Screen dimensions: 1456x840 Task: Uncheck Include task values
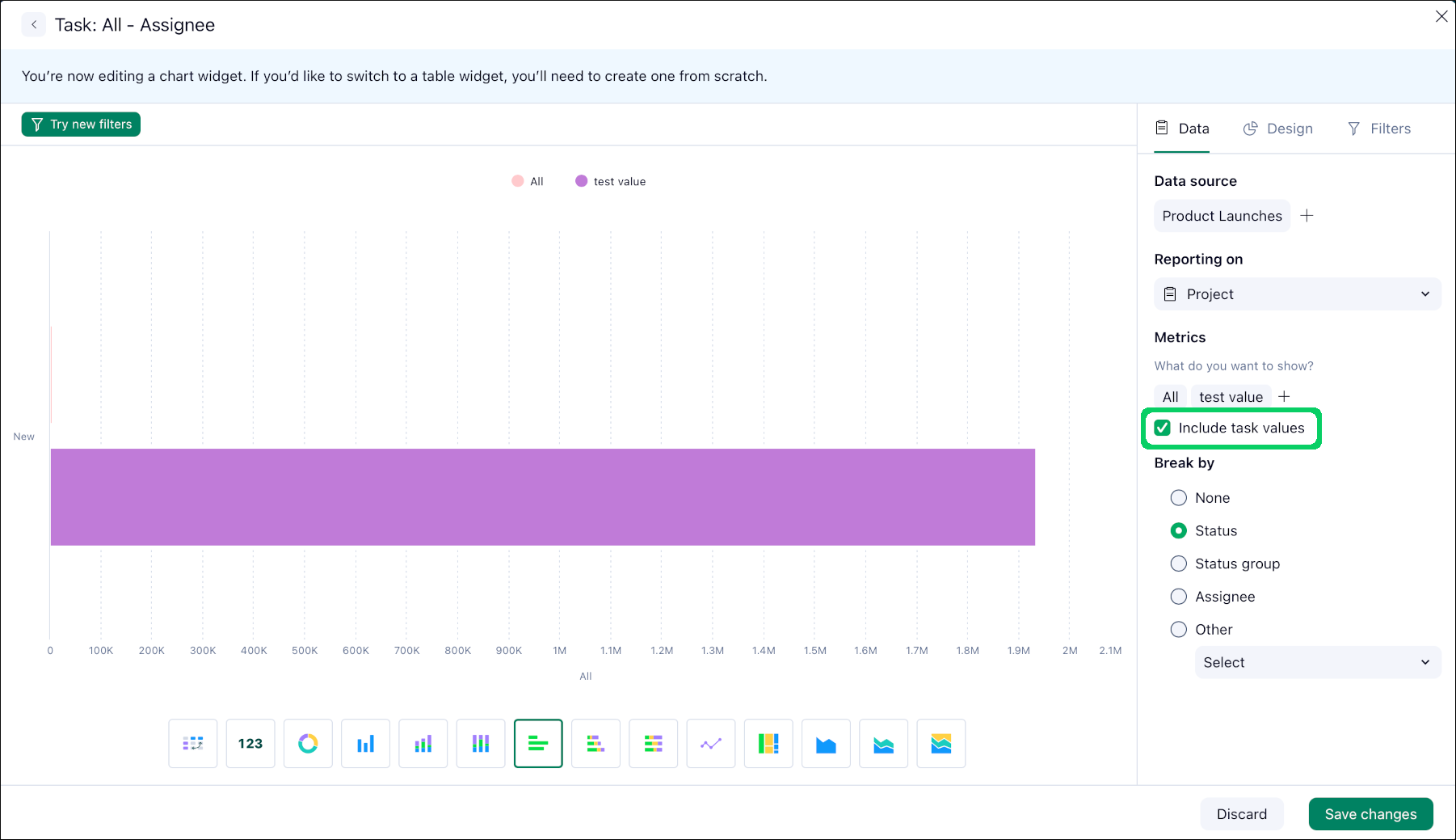point(1163,428)
